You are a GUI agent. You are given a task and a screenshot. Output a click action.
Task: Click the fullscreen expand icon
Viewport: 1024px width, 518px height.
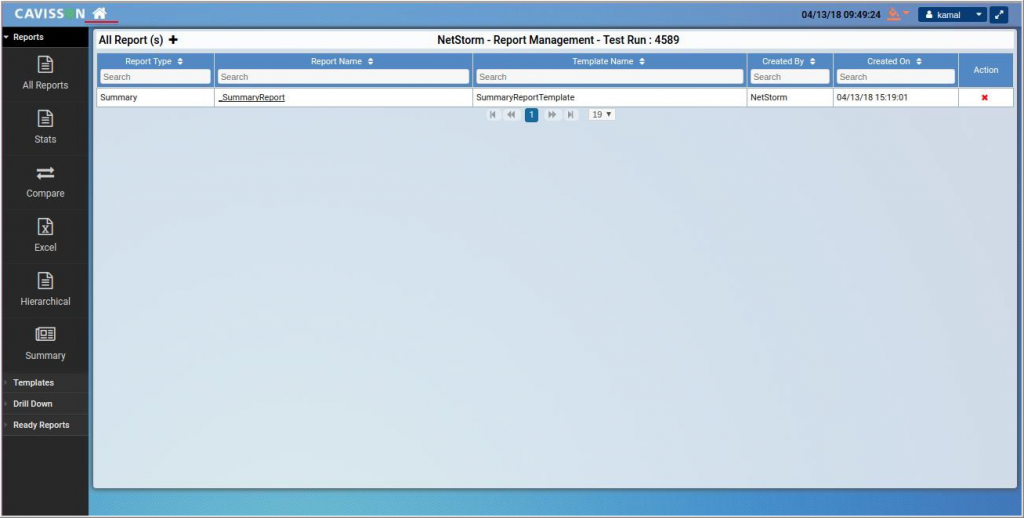tap(999, 14)
